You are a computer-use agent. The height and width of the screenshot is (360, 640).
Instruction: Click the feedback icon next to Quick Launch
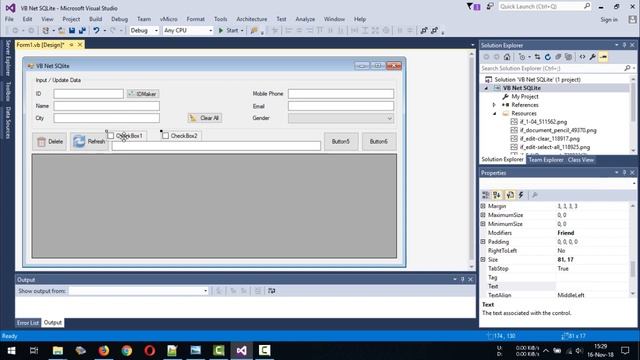490,6
